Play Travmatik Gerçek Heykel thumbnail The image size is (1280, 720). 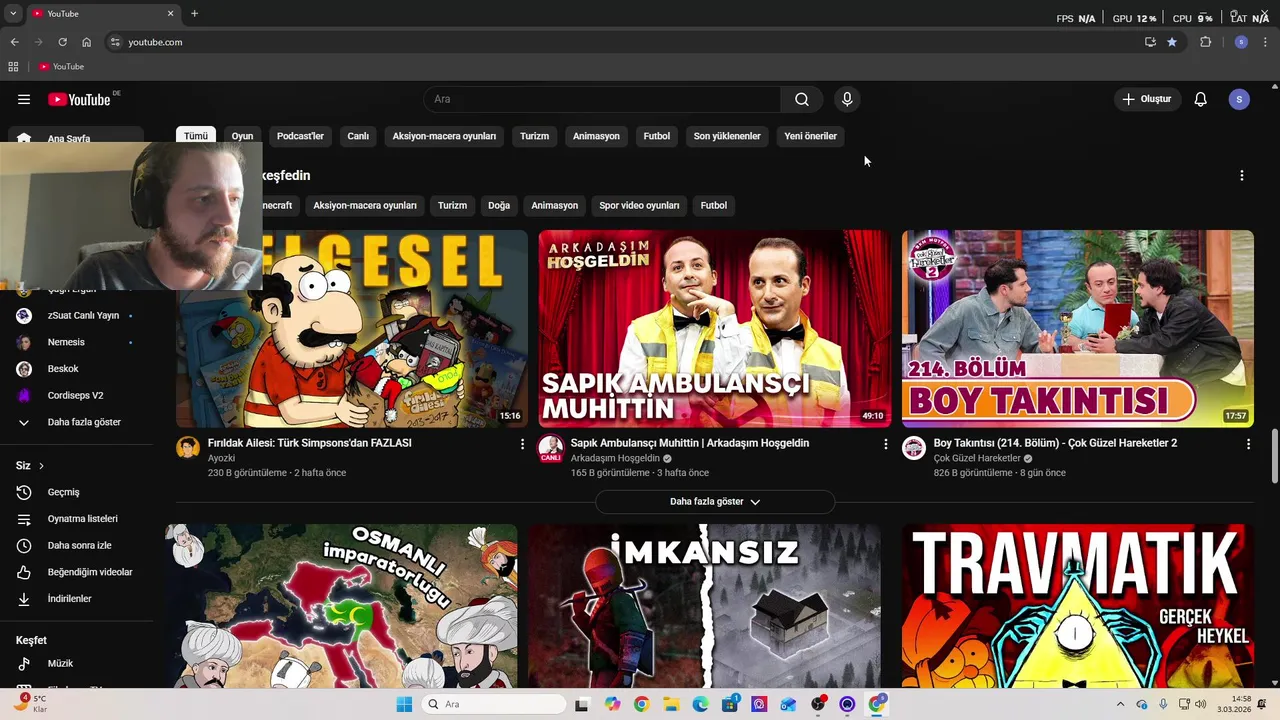coord(1078,606)
